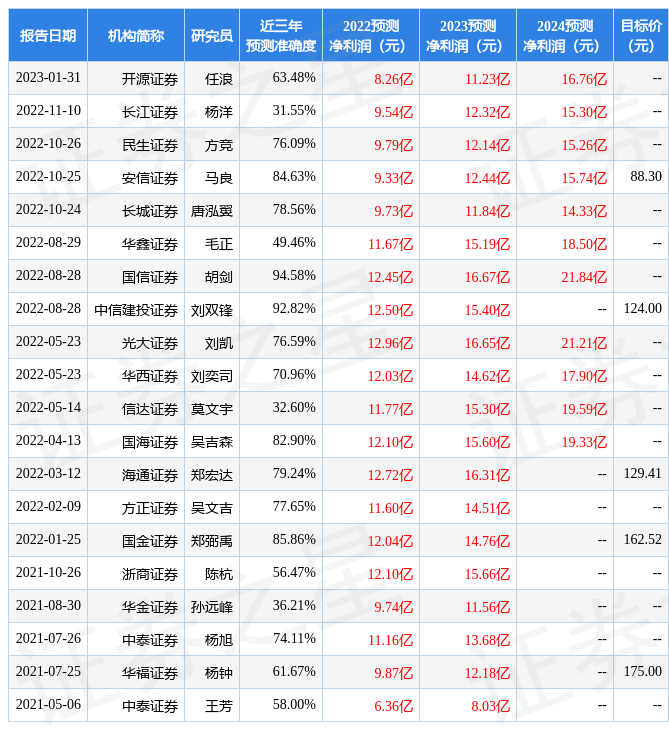Select institution 长城证券

[x=150, y=211]
